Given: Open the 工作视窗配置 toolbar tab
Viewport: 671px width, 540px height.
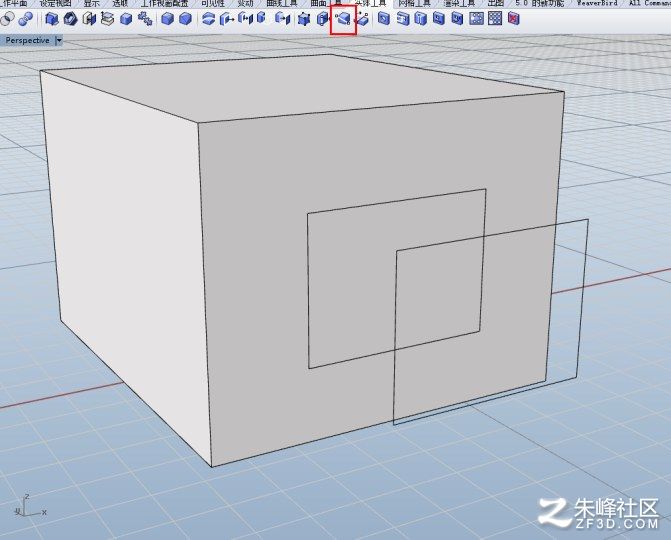Looking at the screenshot, I should [x=165, y=3].
